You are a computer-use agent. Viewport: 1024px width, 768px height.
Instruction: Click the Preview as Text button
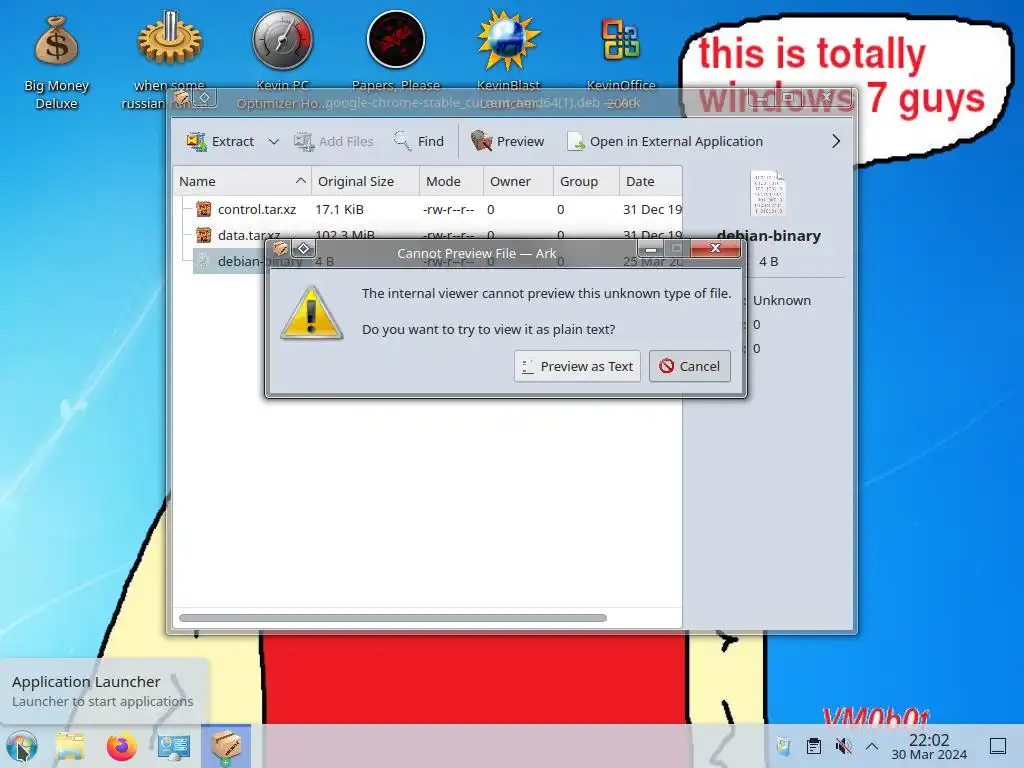point(577,366)
